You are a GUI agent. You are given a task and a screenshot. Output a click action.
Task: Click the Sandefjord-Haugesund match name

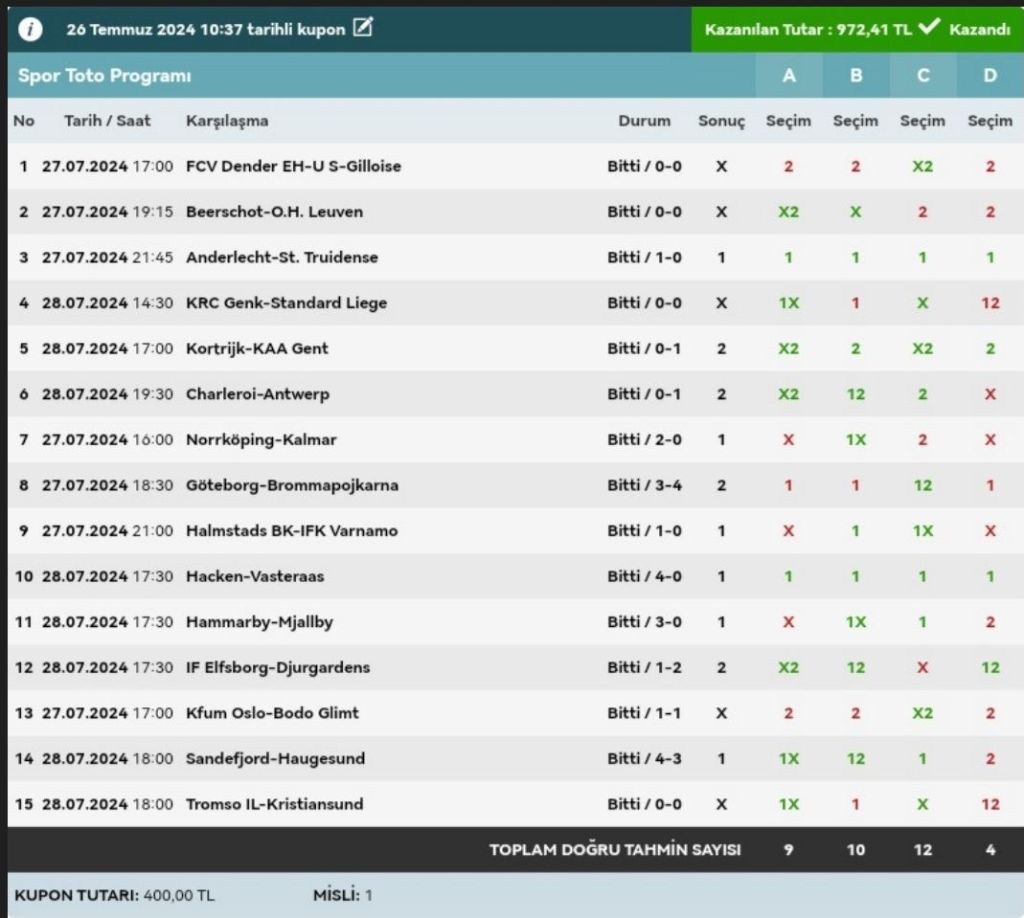276,758
